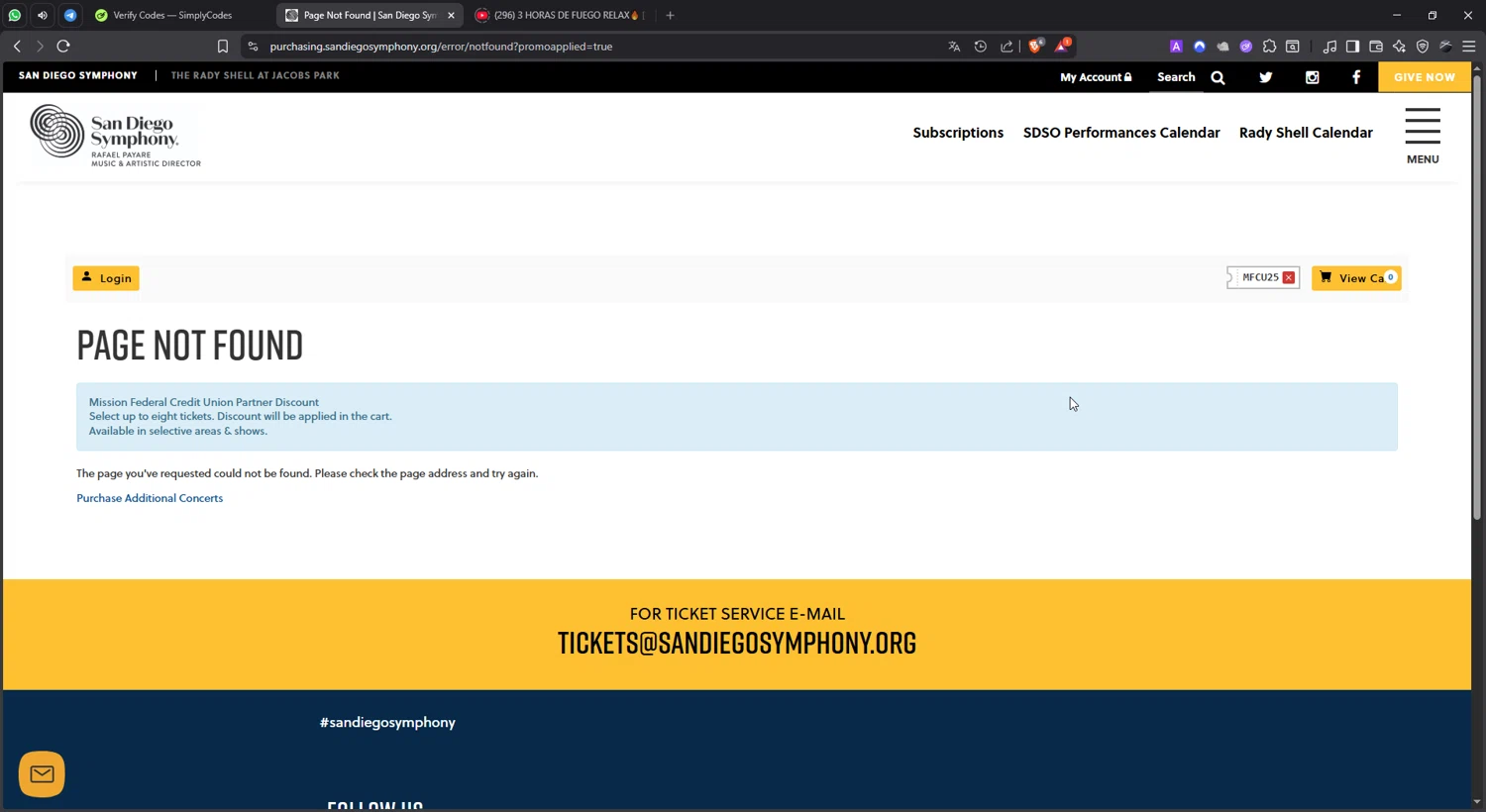The image size is (1486, 812).
Task: Bookmark this page
Action: (x=223, y=46)
